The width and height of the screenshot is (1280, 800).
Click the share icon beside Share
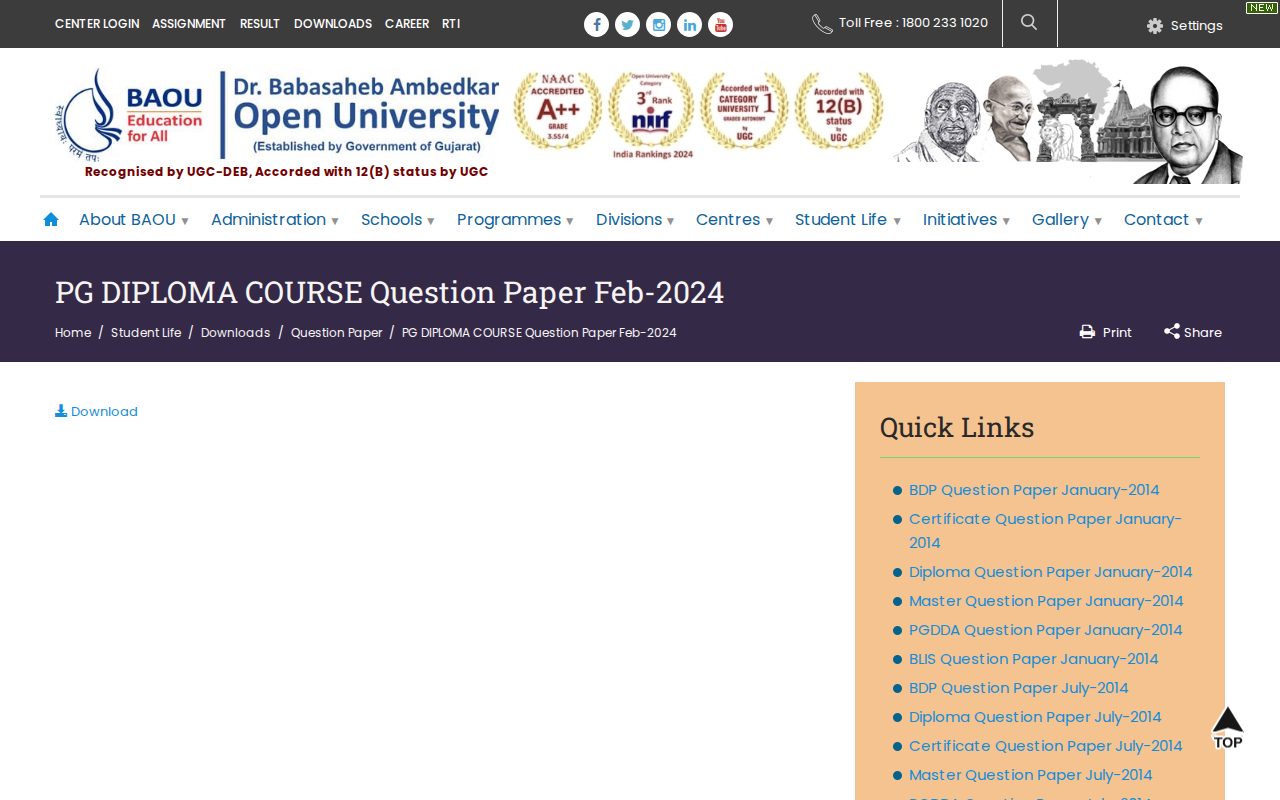point(1172,331)
